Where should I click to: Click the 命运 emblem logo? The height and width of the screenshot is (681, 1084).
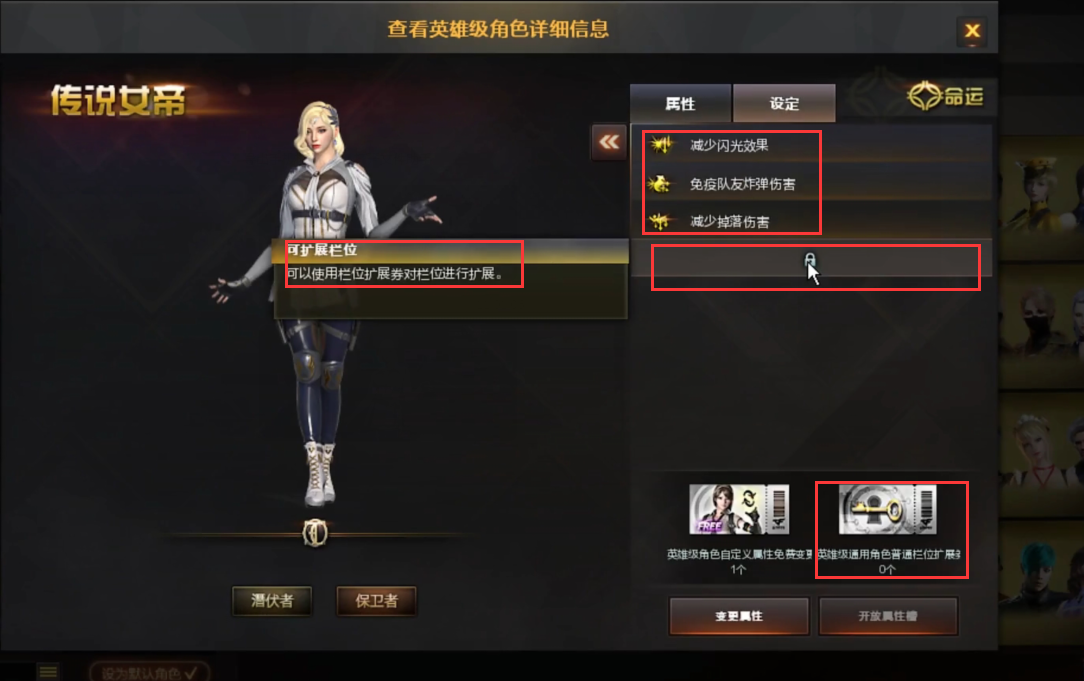click(x=946, y=96)
